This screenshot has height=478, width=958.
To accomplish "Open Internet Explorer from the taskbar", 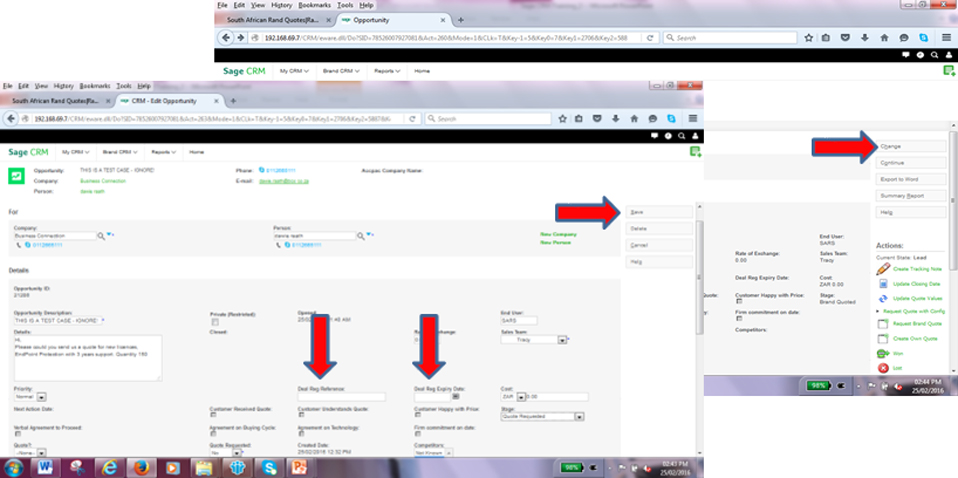I will [x=109, y=468].
